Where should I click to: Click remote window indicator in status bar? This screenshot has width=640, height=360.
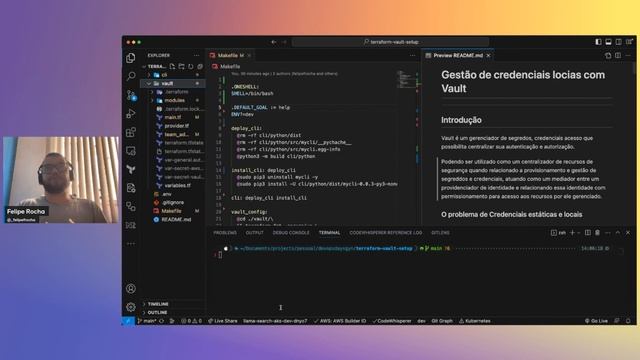[x=128, y=321]
